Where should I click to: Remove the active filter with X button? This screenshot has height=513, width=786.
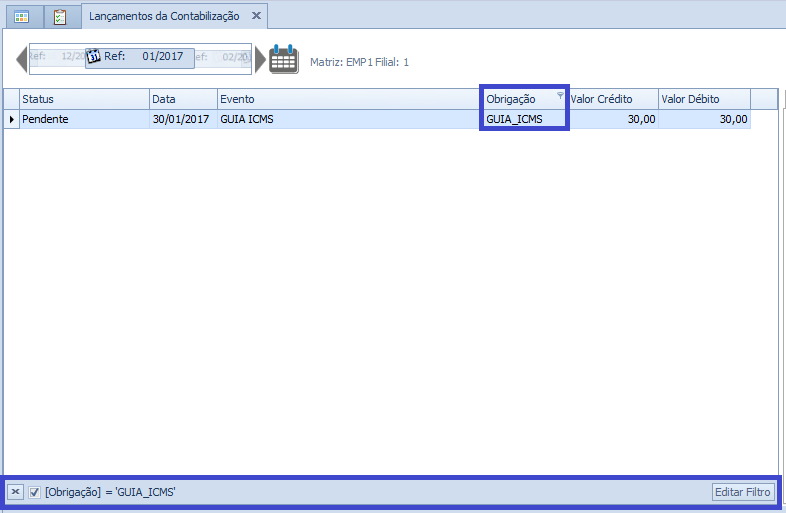pyautogui.click(x=16, y=492)
